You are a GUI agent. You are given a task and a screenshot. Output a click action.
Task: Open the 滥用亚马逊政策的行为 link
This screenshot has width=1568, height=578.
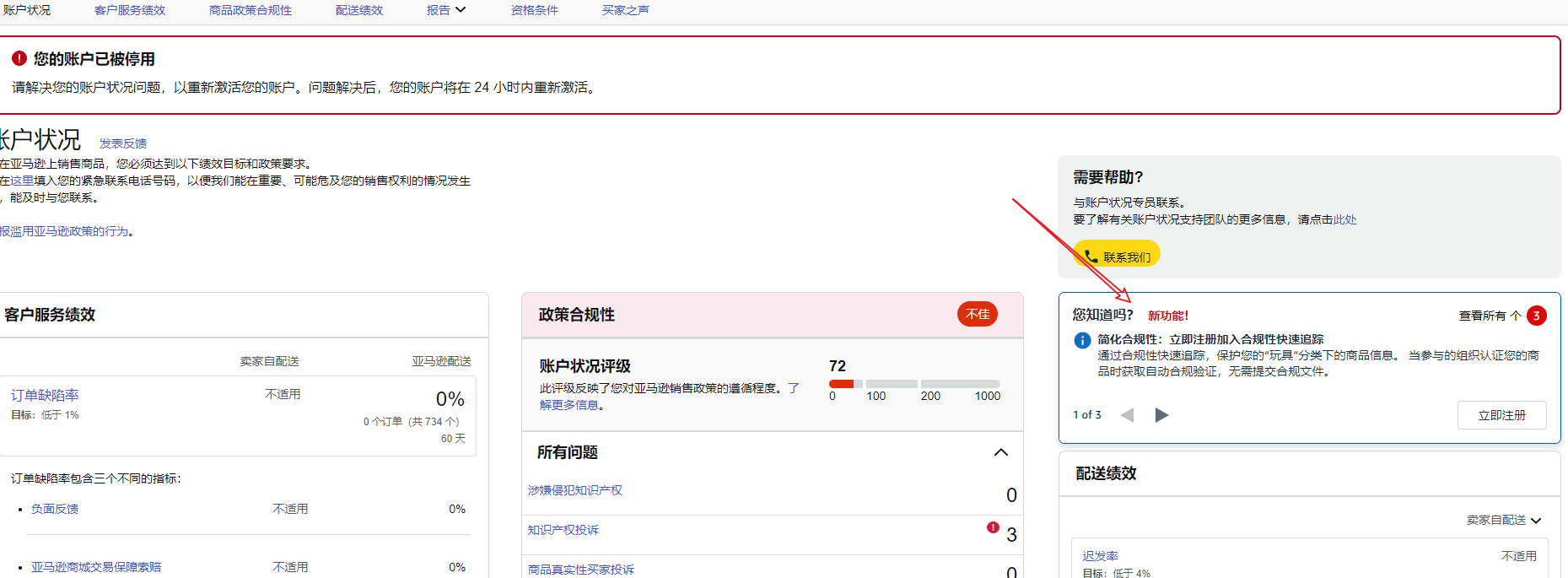[64, 231]
